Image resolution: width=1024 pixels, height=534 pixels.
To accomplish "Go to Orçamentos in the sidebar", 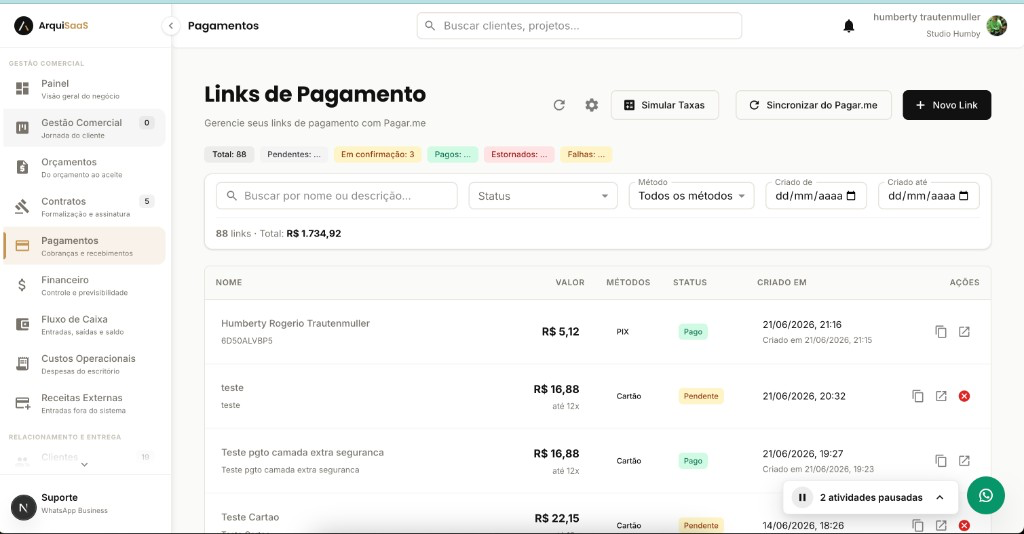I will [x=84, y=167].
